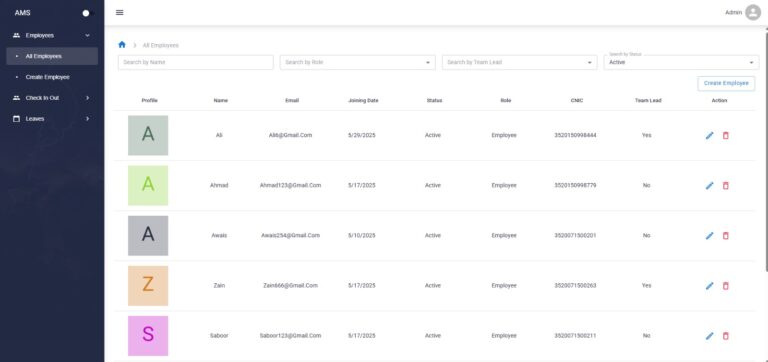
Task: Click the Check In Out sidebar icon
Action: click(x=16, y=98)
